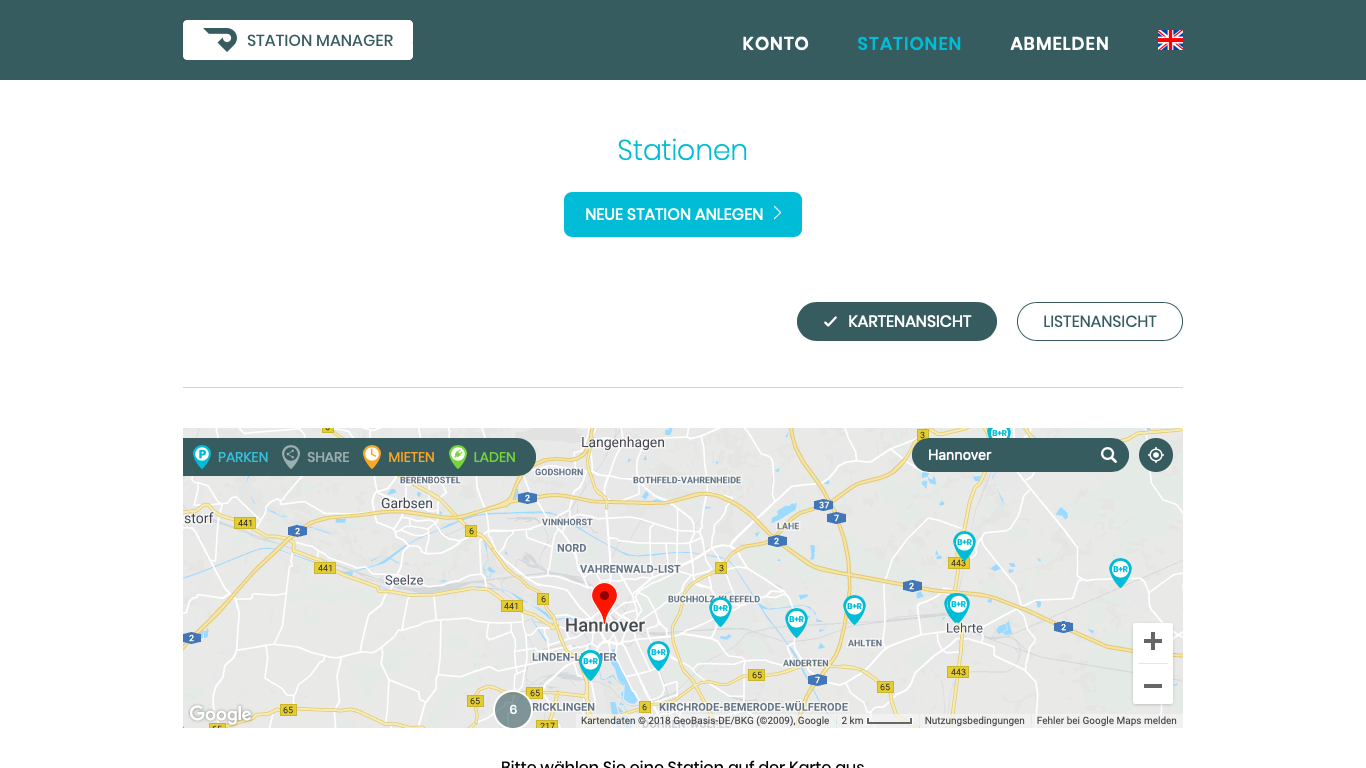Expand the cluster marker showing 6 stations
Viewport: 1366px width, 768px height.
(513, 710)
